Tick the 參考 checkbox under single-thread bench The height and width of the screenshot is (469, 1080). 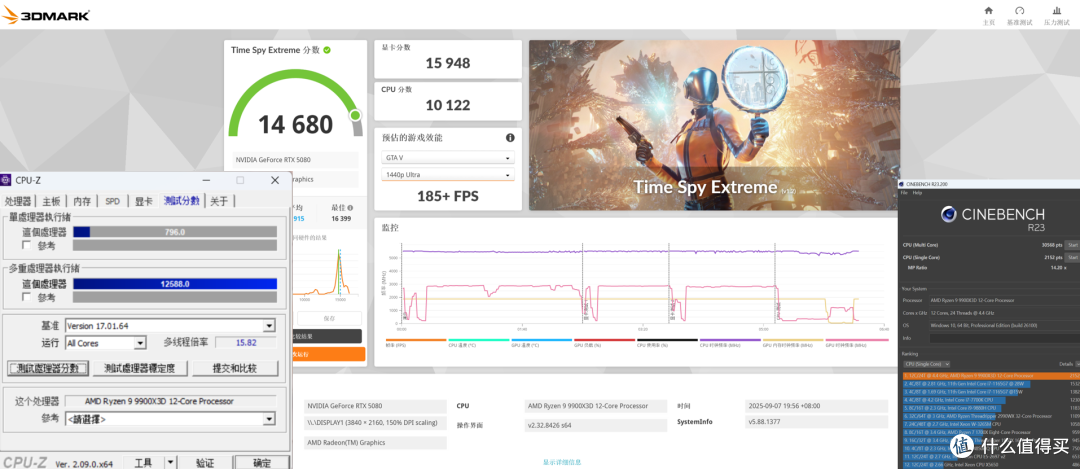pos(26,245)
